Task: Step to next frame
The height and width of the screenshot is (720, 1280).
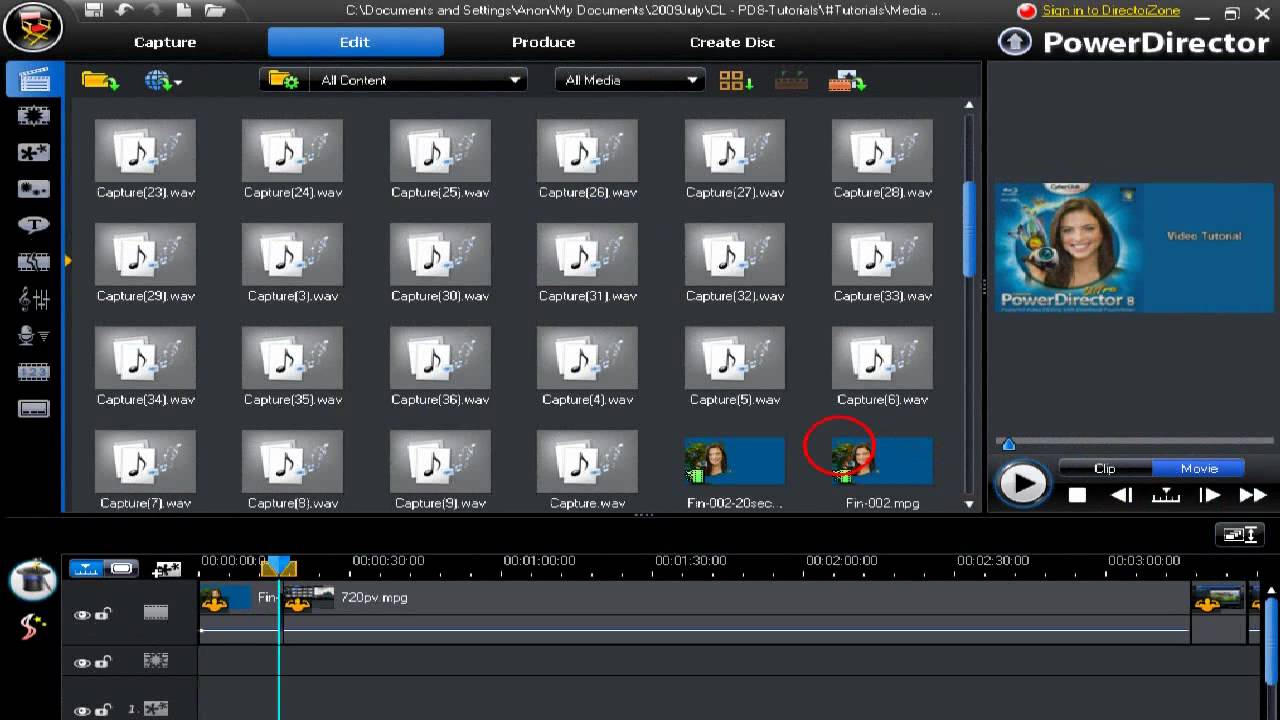Action: (x=1209, y=495)
